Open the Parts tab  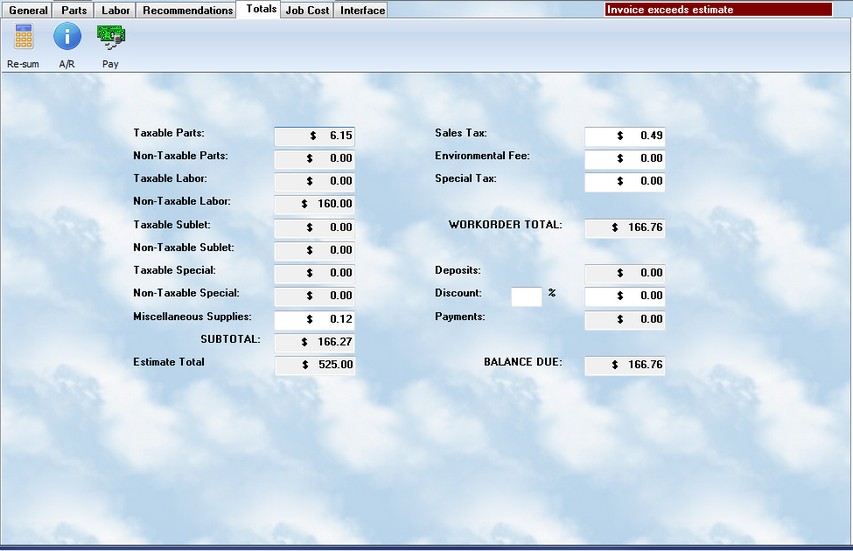[74, 10]
